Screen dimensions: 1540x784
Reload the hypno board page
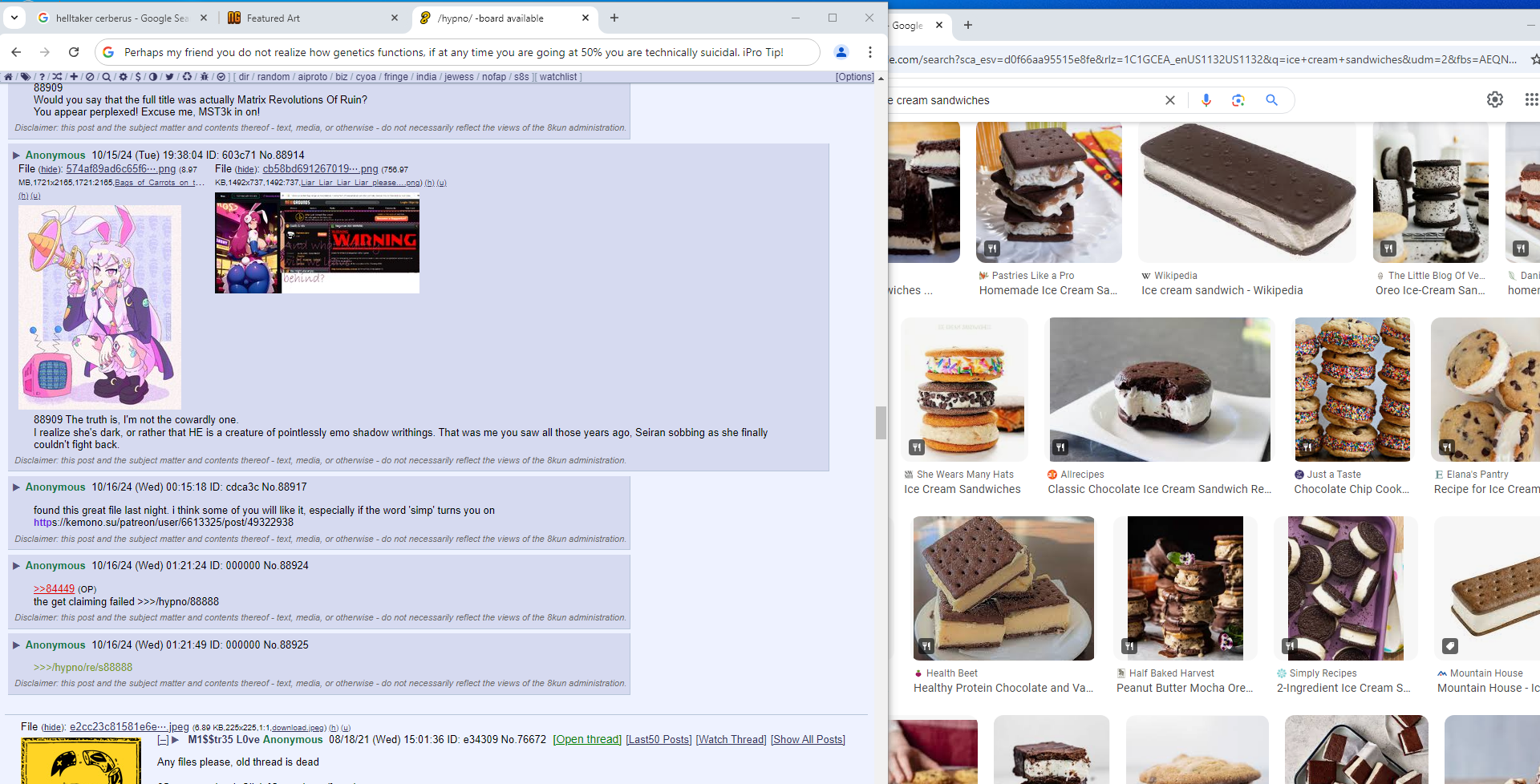click(x=74, y=52)
